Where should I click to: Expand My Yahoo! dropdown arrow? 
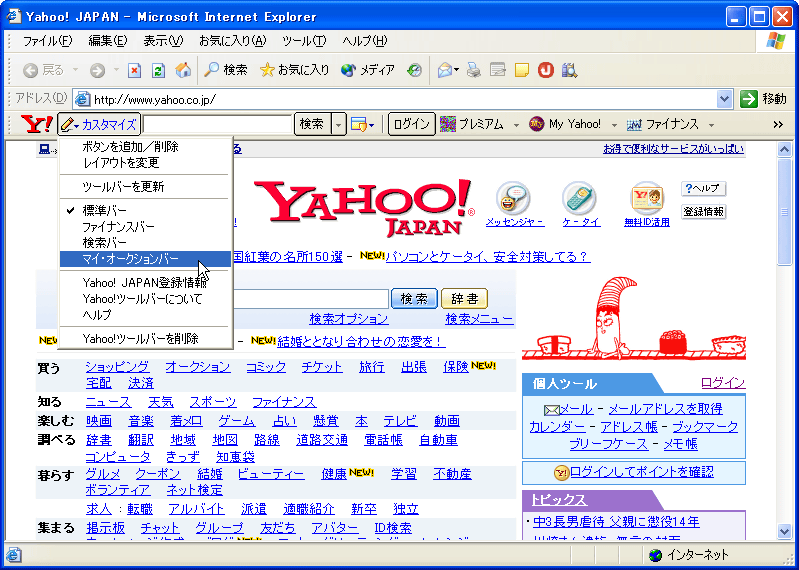click(614, 125)
